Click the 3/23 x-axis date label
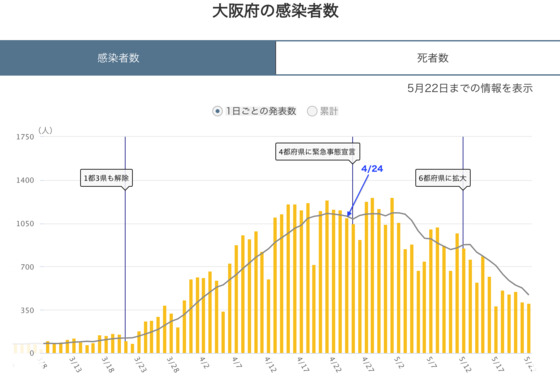 140,364
